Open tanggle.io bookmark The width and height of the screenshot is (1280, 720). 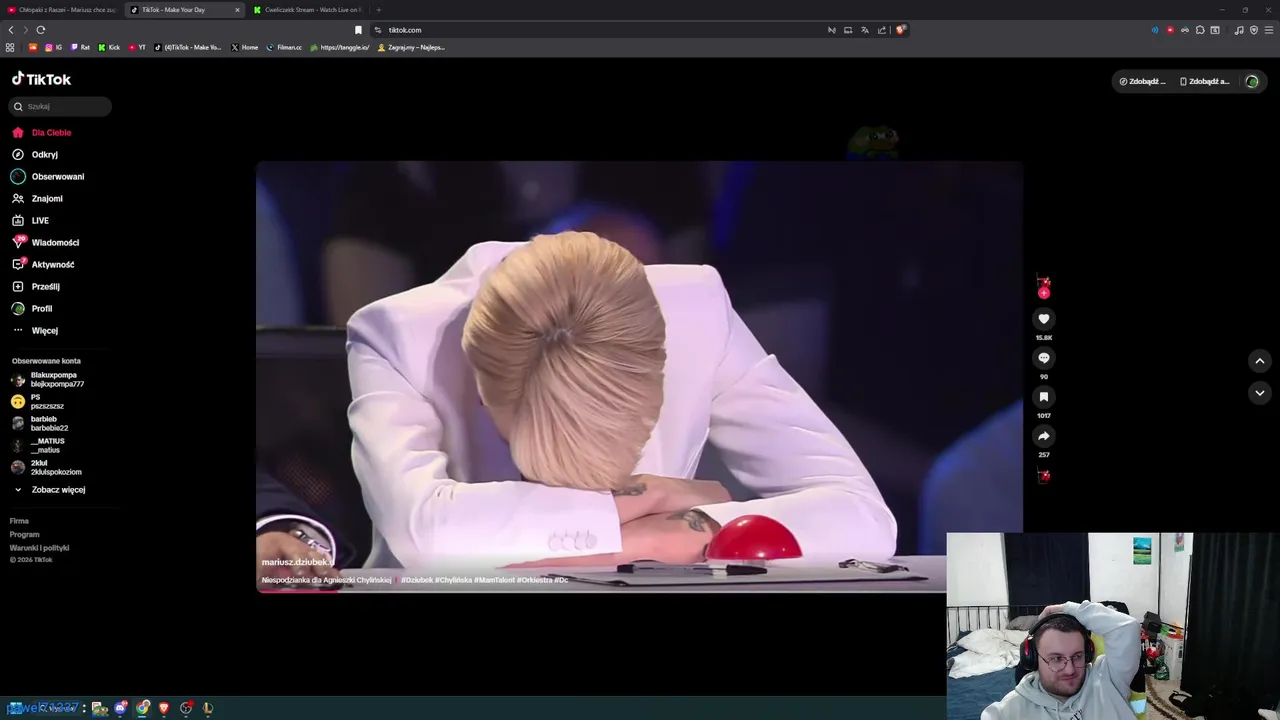pyautogui.click(x=340, y=47)
